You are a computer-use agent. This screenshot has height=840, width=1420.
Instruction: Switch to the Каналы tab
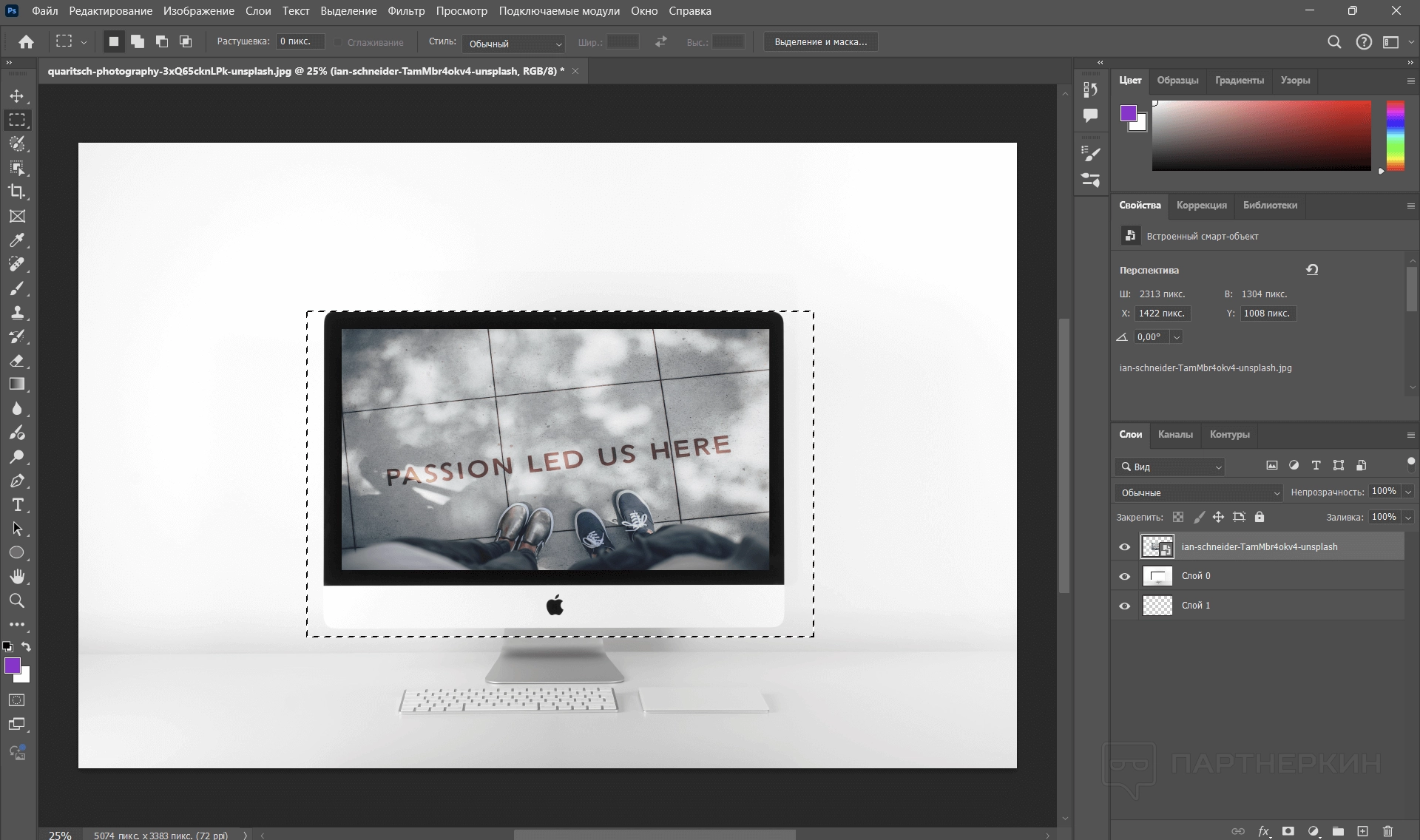[1174, 435]
